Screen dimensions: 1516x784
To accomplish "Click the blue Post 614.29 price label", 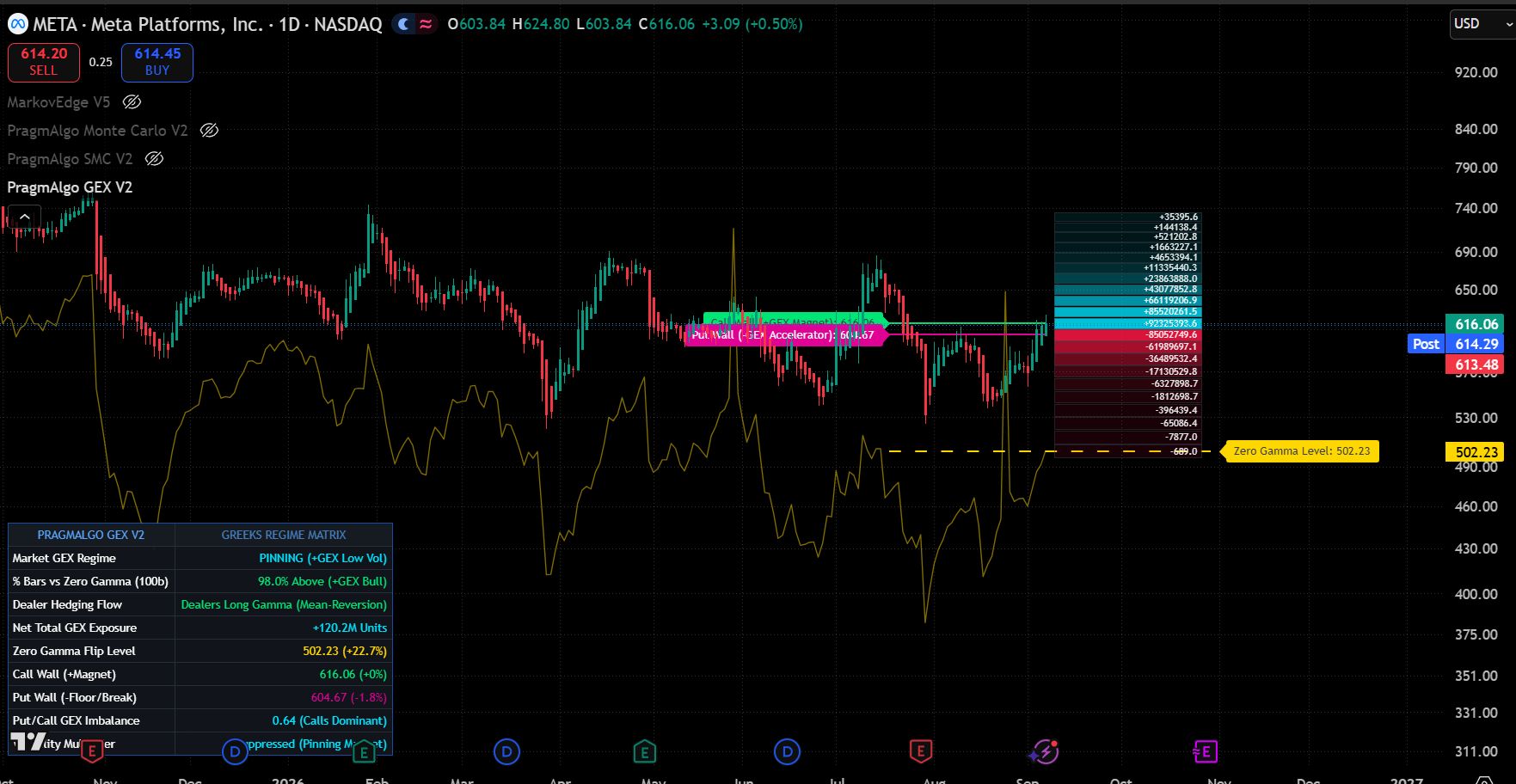I will tap(1455, 344).
